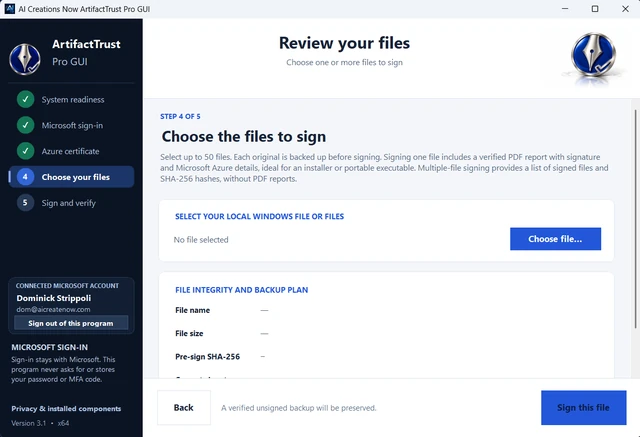
Task: Click the Pre-sign SHA-256 label
Action: pyautogui.click(x=207, y=357)
